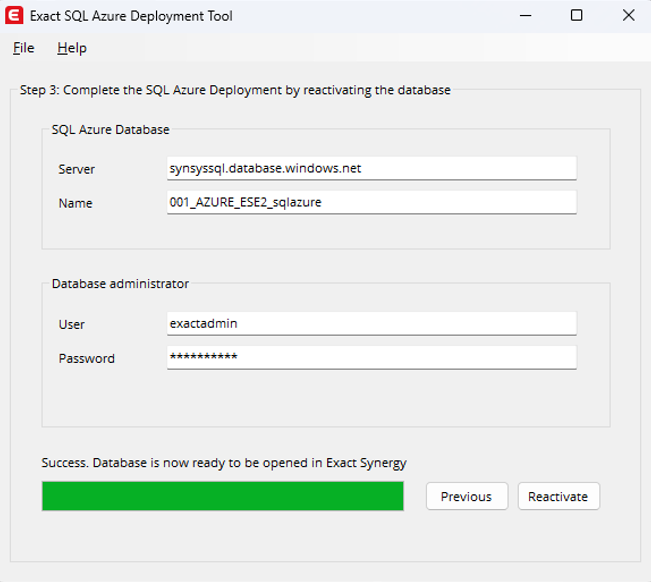Click the success status message text

pyautogui.click(x=224, y=463)
